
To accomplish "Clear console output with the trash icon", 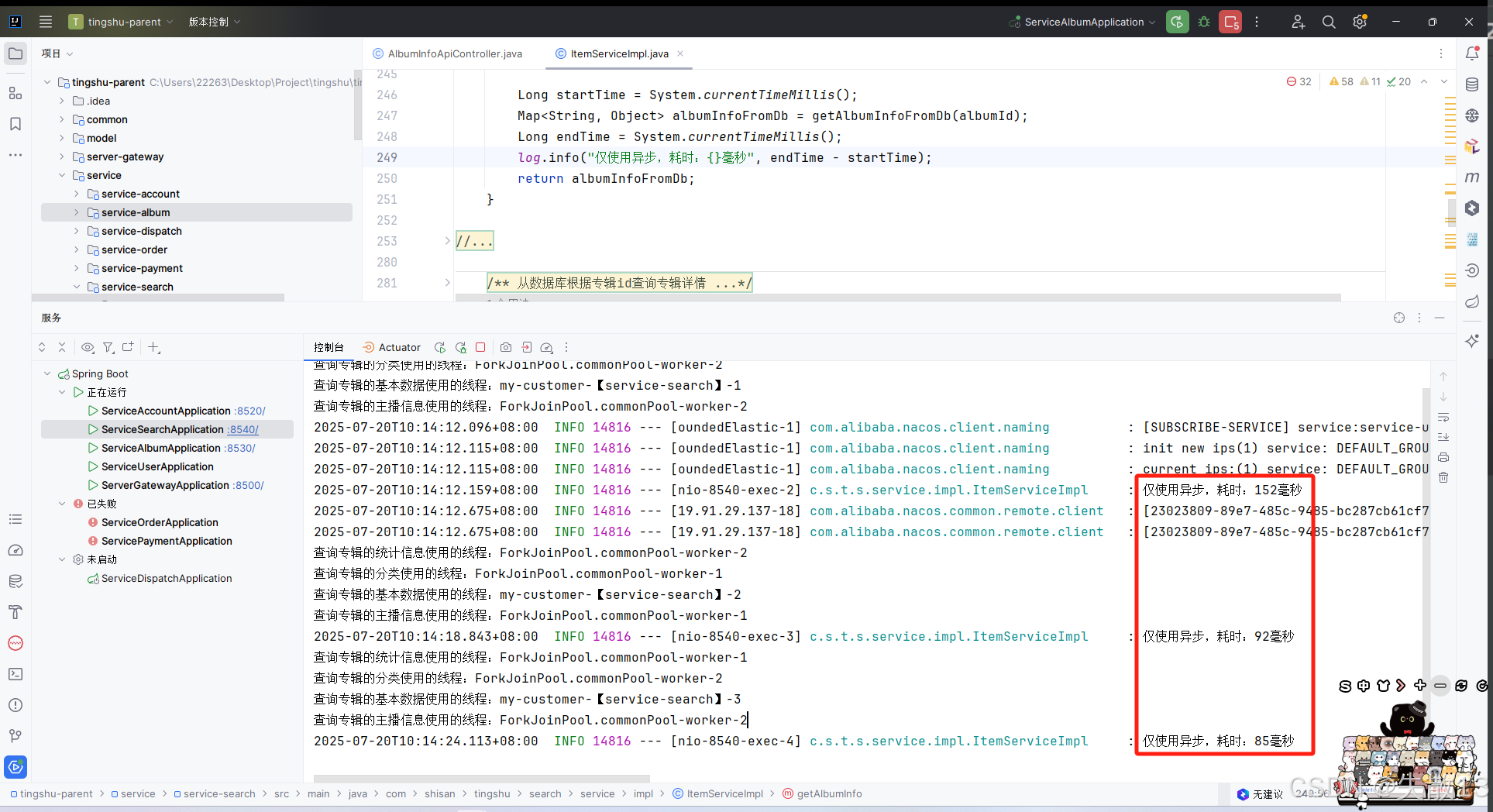I will 1443,477.
